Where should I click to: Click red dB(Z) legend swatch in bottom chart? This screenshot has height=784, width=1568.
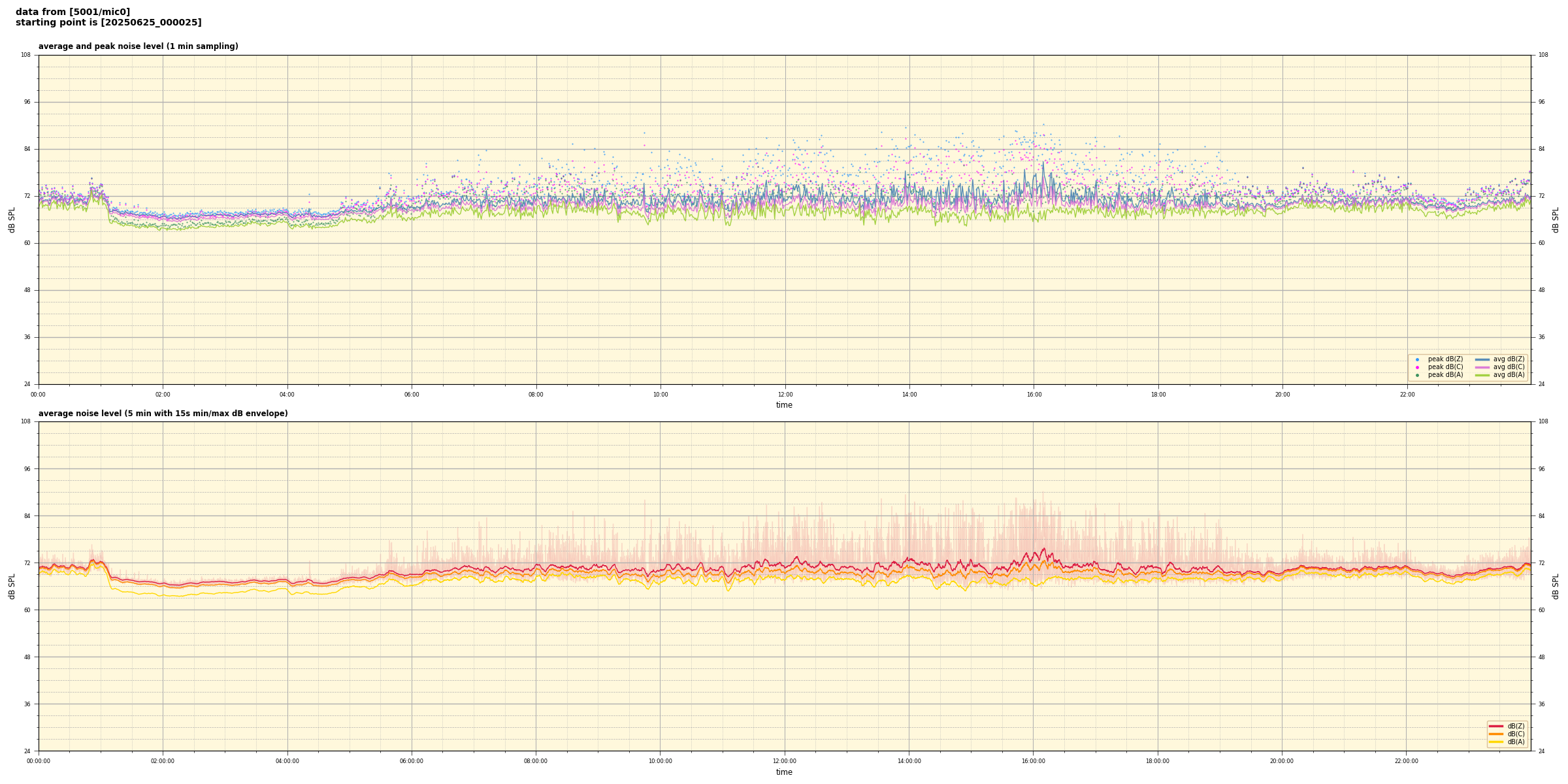(x=1495, y=726)
